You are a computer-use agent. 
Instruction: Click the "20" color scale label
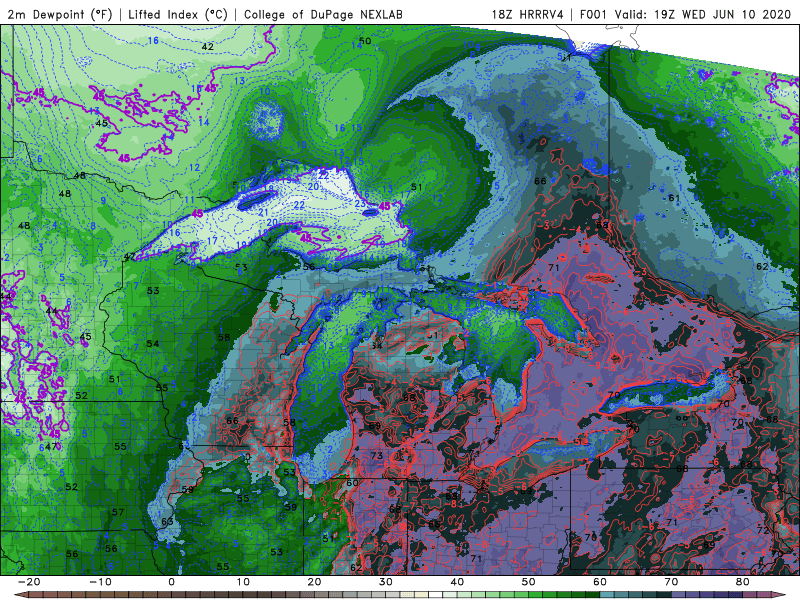(314, 582)
